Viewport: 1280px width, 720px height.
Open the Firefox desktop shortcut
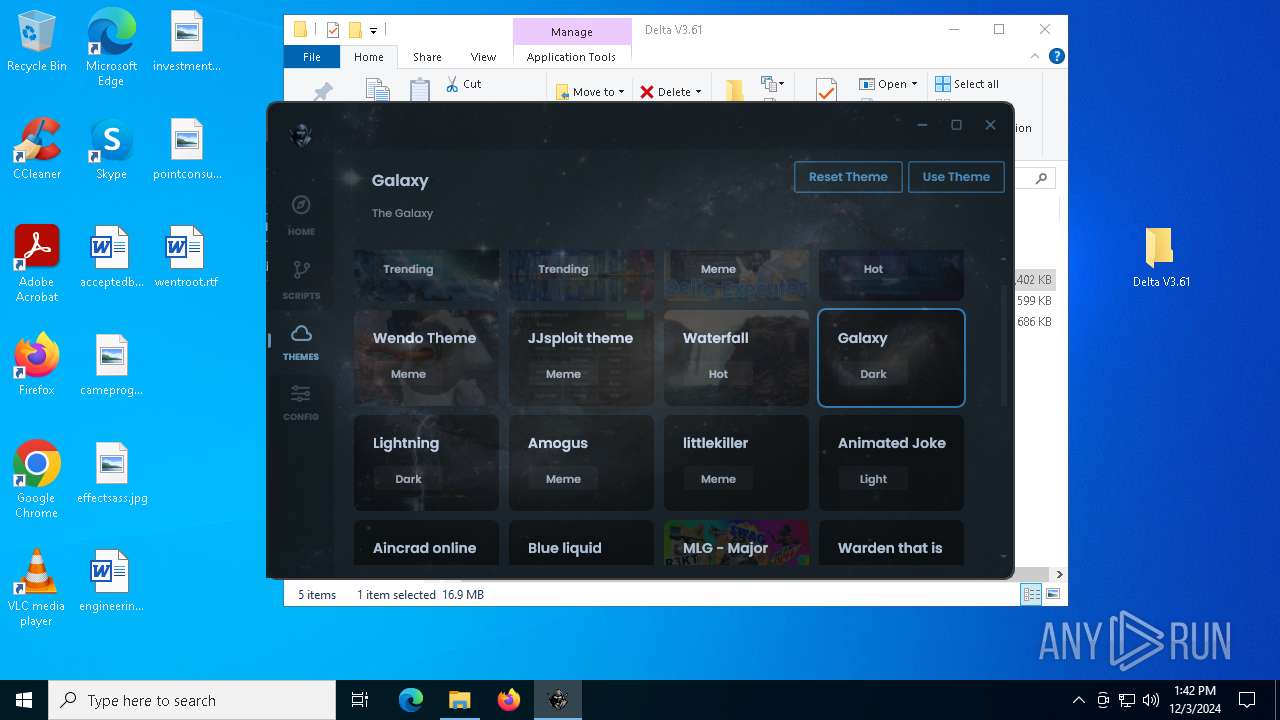click(37, 365)
